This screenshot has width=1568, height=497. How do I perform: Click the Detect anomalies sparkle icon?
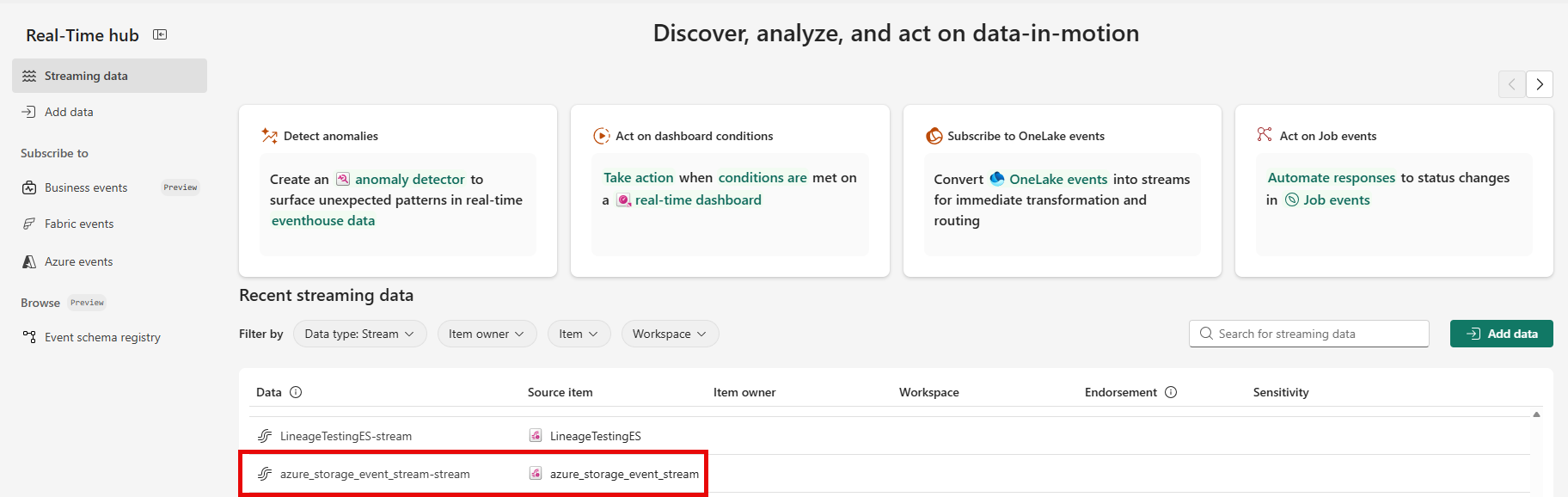[x=269, y=136]
